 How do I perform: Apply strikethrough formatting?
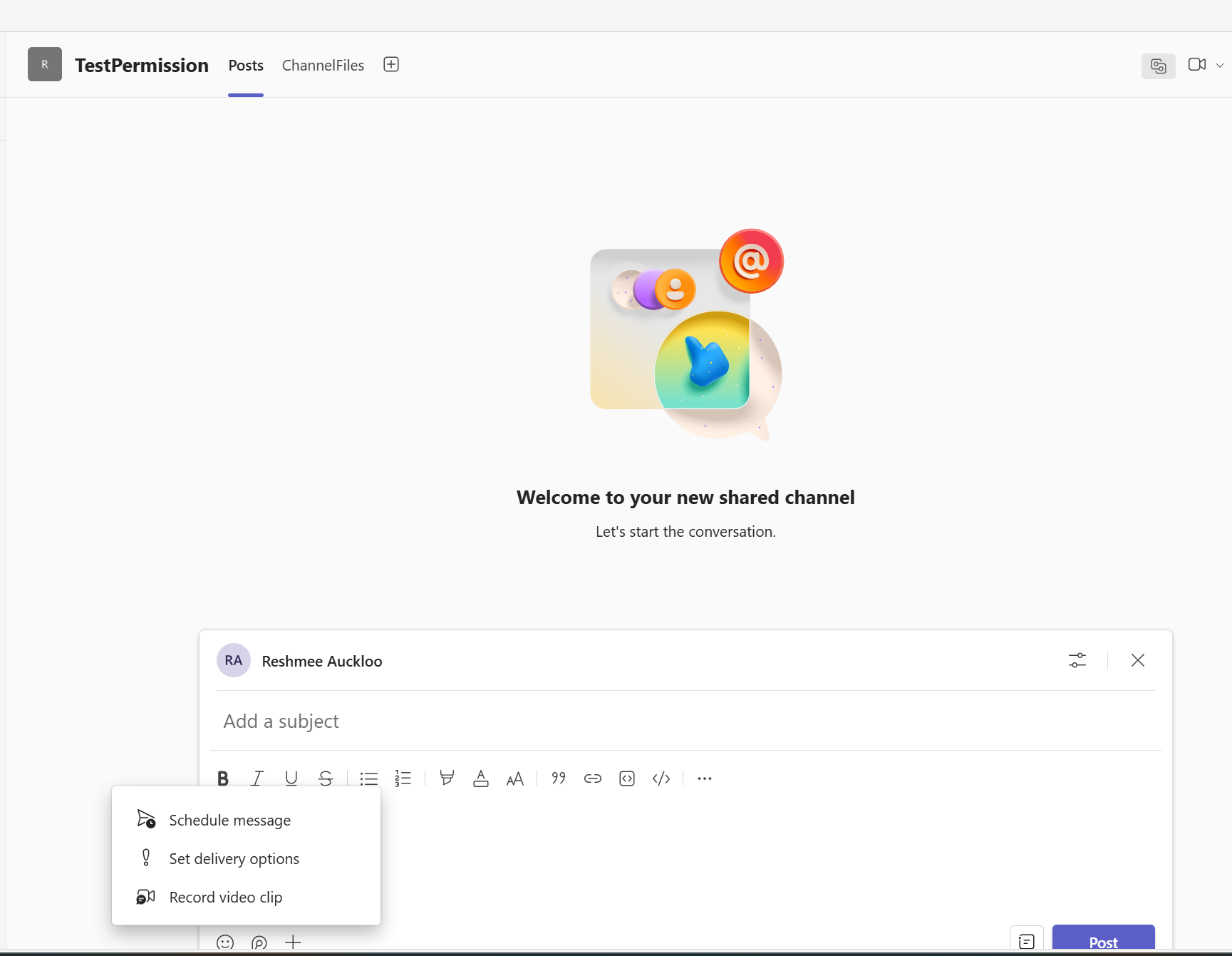tap(326, 778)
